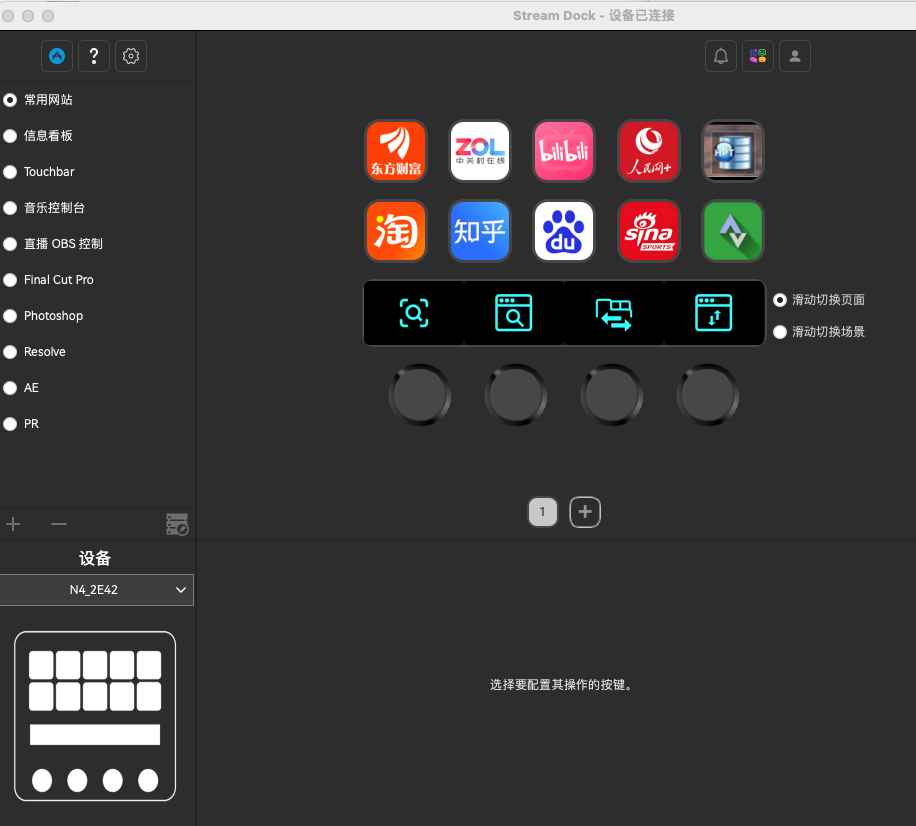The image size is (916, 826).
Task: Select the fourth knob
Action: pyautogui.click(x=708, y=395)
